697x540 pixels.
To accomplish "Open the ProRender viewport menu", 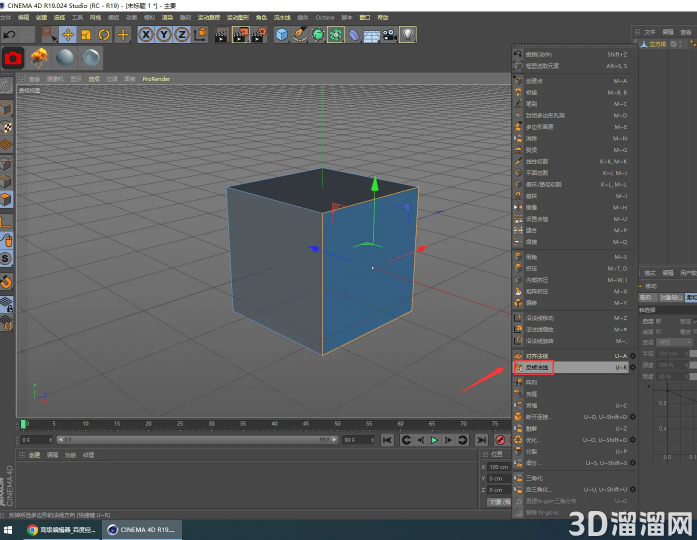I will click(x=156, y=79).
